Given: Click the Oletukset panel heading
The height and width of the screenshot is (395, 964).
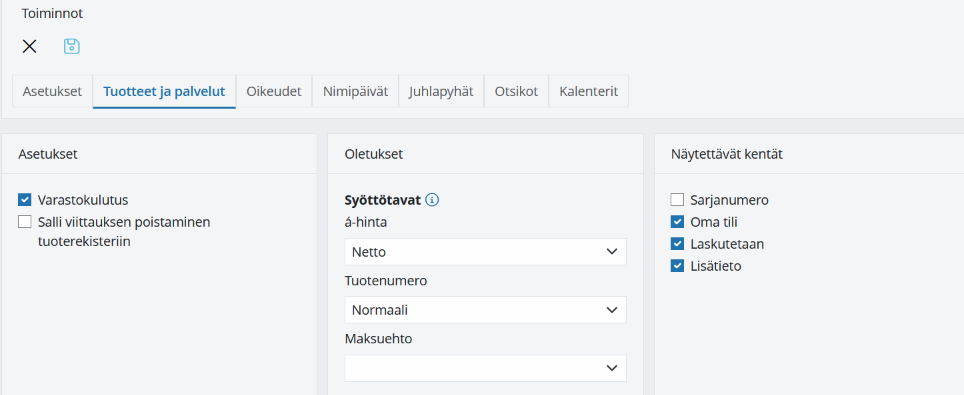Looking at the screenshot, I should (x=374, y=154).
